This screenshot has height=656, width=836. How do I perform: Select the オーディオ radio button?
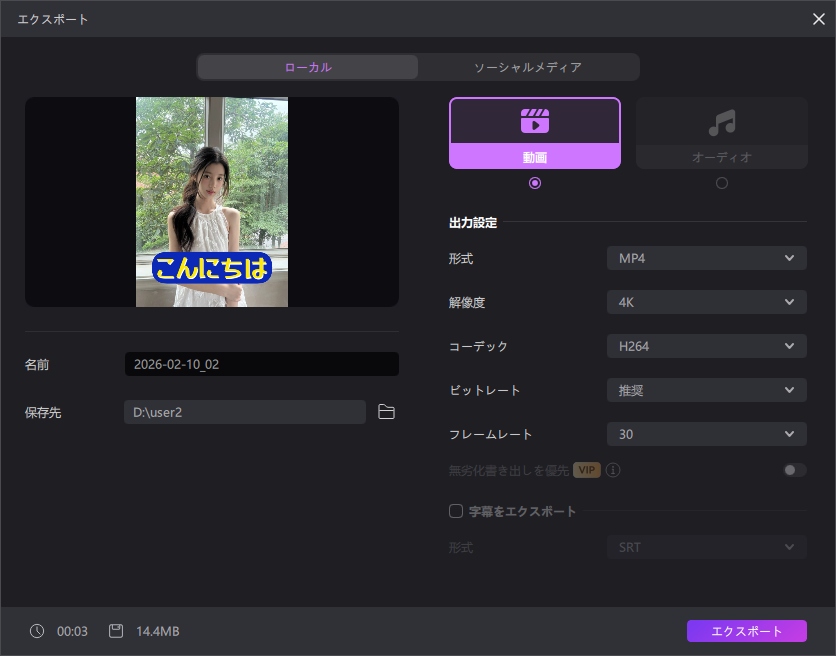click(x=722, y=183)
